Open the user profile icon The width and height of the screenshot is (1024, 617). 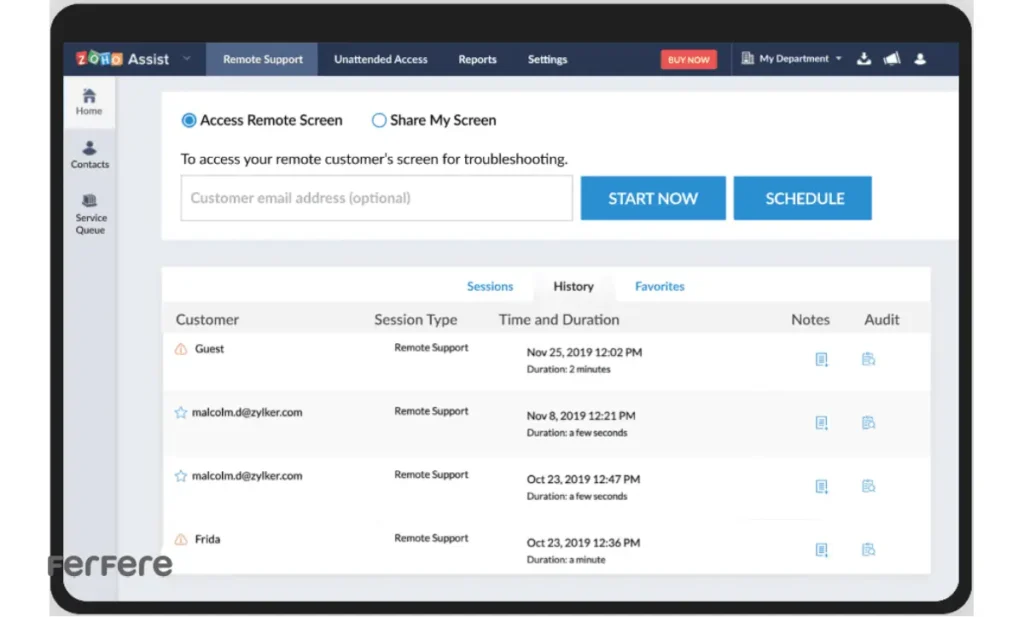pos(920,59)
